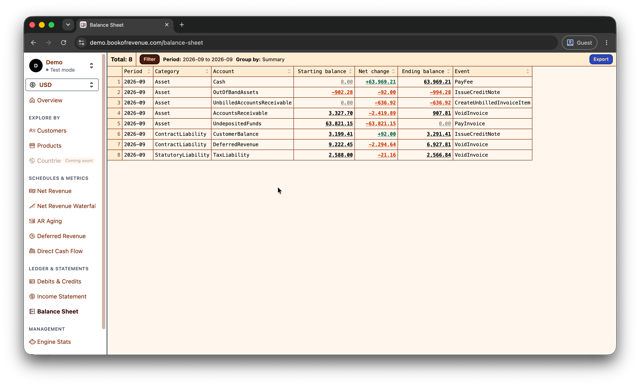Click the USD currency symbol icon
Image resolution: width=640 pixels, height=386 pixels.
(33, 85)
